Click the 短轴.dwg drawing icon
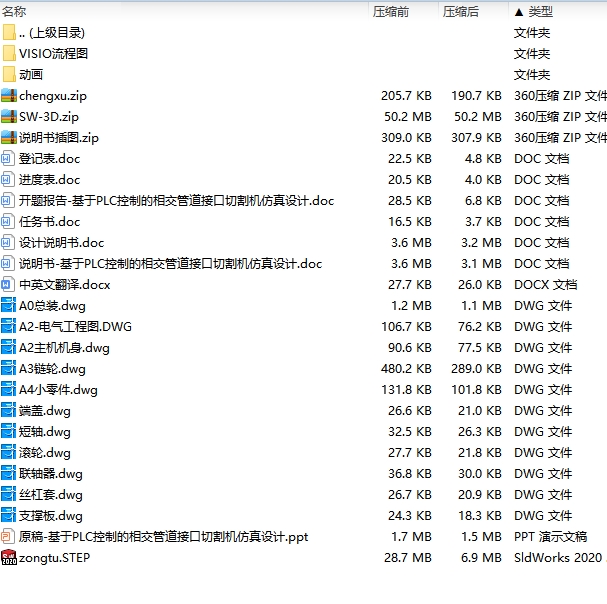 (x=9, y=431)
